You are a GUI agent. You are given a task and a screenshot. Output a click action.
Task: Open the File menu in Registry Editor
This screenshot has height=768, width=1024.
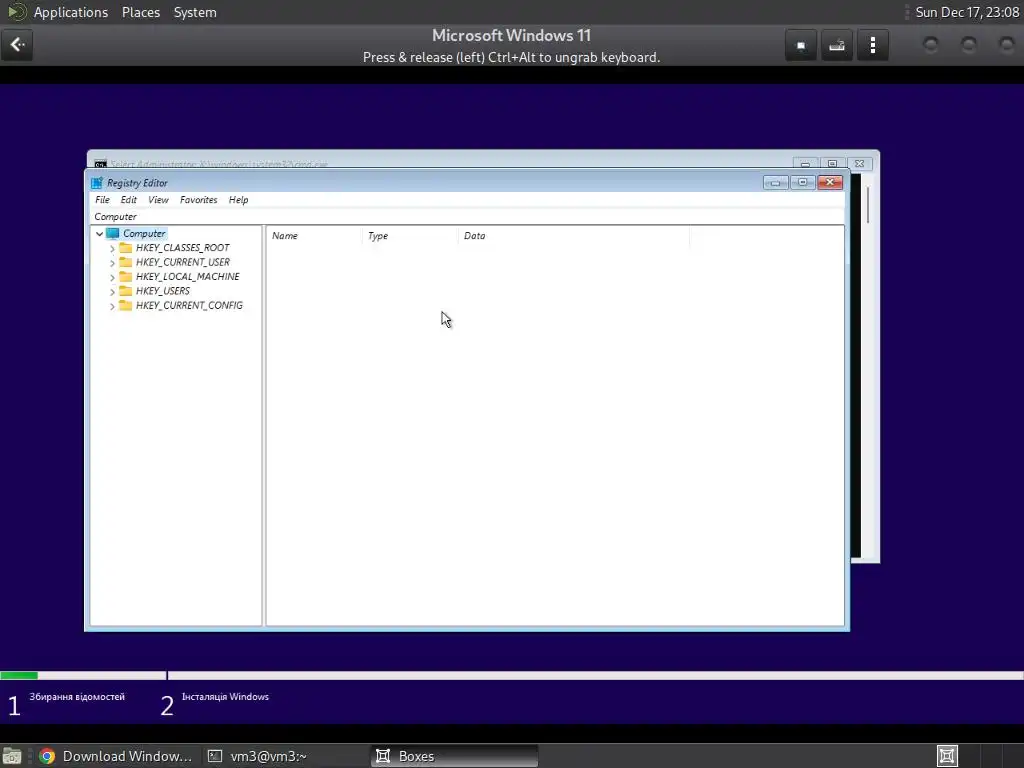tap(103, 200)
